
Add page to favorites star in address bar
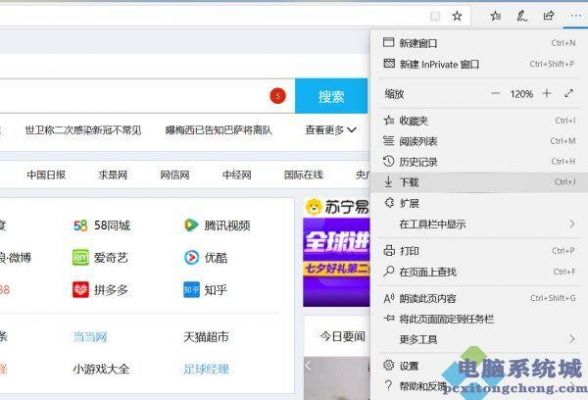(x=457, y=16)
